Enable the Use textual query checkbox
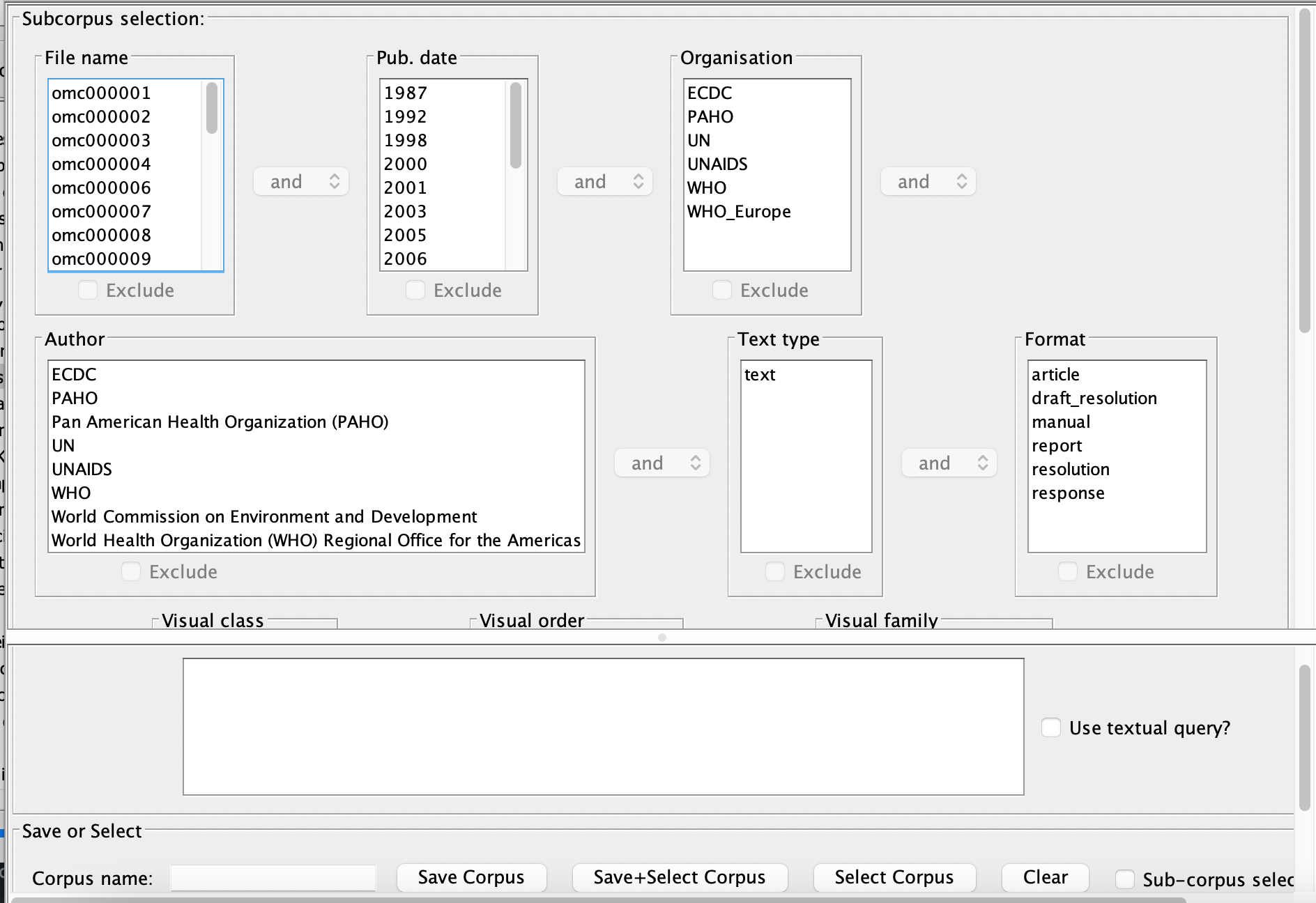This screenshot has width=1316, height=903. click(1051, 727)
